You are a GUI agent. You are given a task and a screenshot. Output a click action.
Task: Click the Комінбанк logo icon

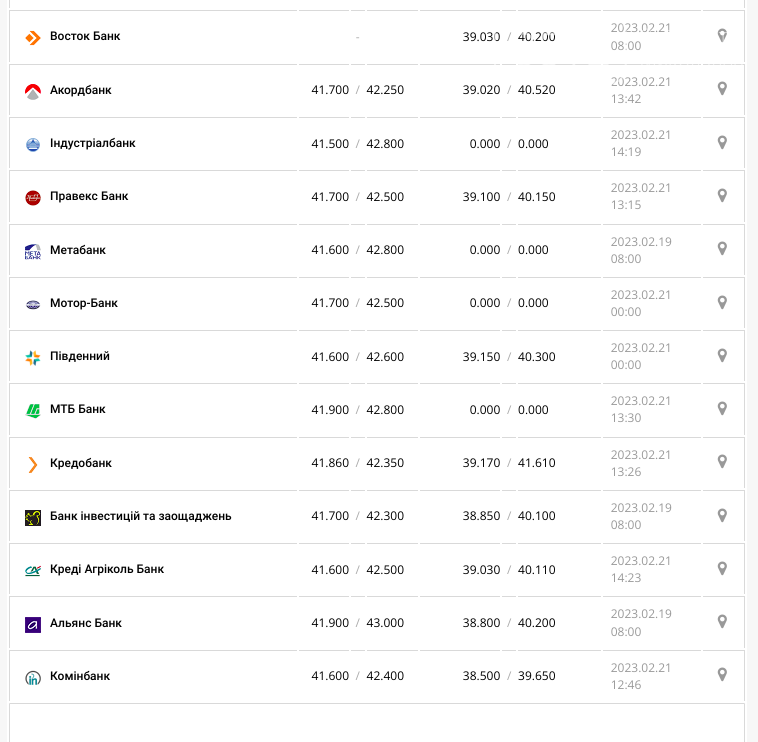(33, 678)
